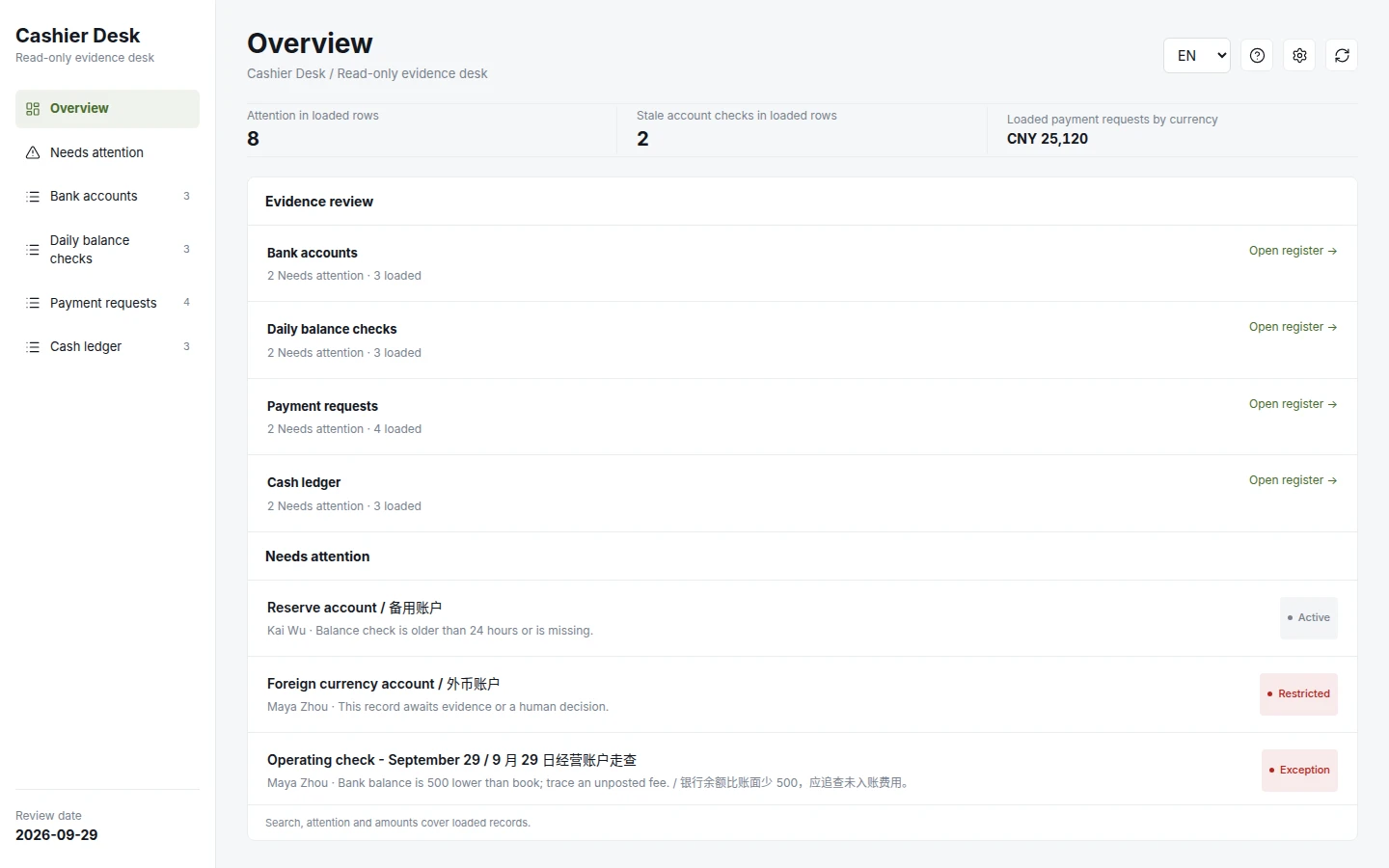Screen dimensions: 1389x868
Task: Click 'Maya Zhou · This record awaits evidence' note
Action: [438, 707]
